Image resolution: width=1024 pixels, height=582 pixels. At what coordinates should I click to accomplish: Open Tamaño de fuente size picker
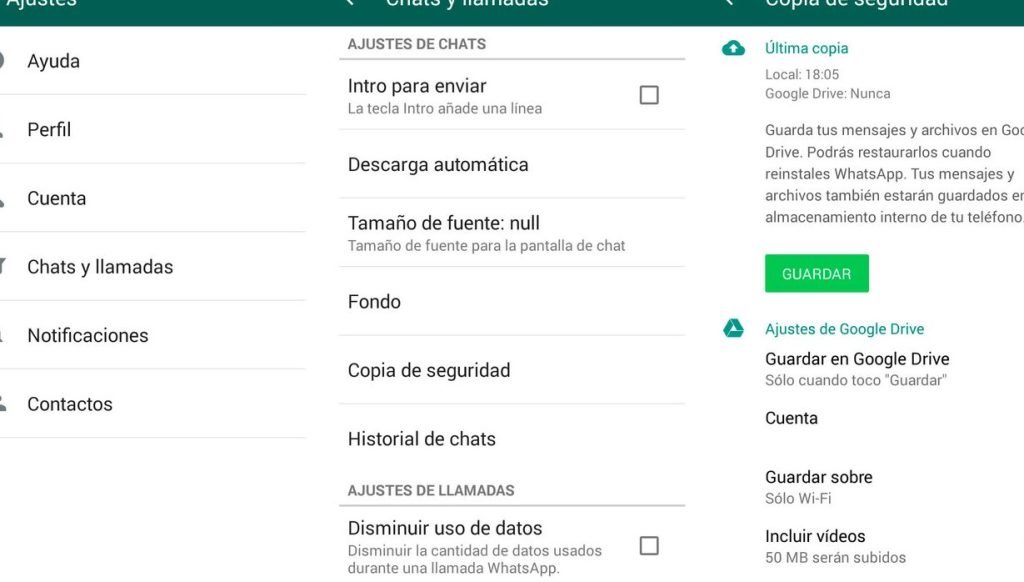pyautogui.click(x=486, y=232)
